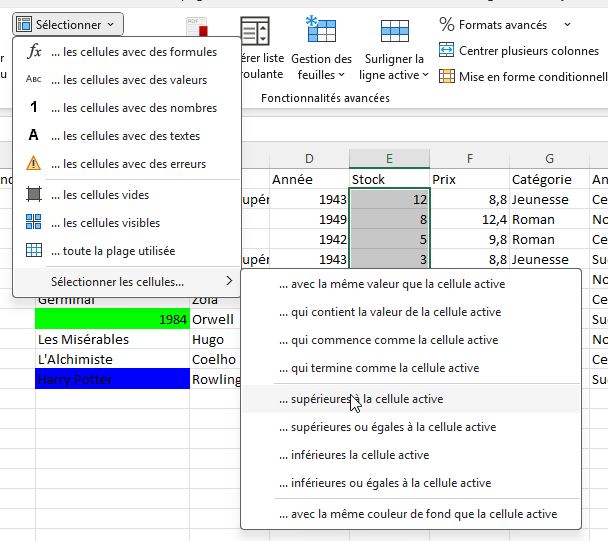608x541 pixels.
Task: Choose qui commence comme la cellule active
Action: pos(411,340)
